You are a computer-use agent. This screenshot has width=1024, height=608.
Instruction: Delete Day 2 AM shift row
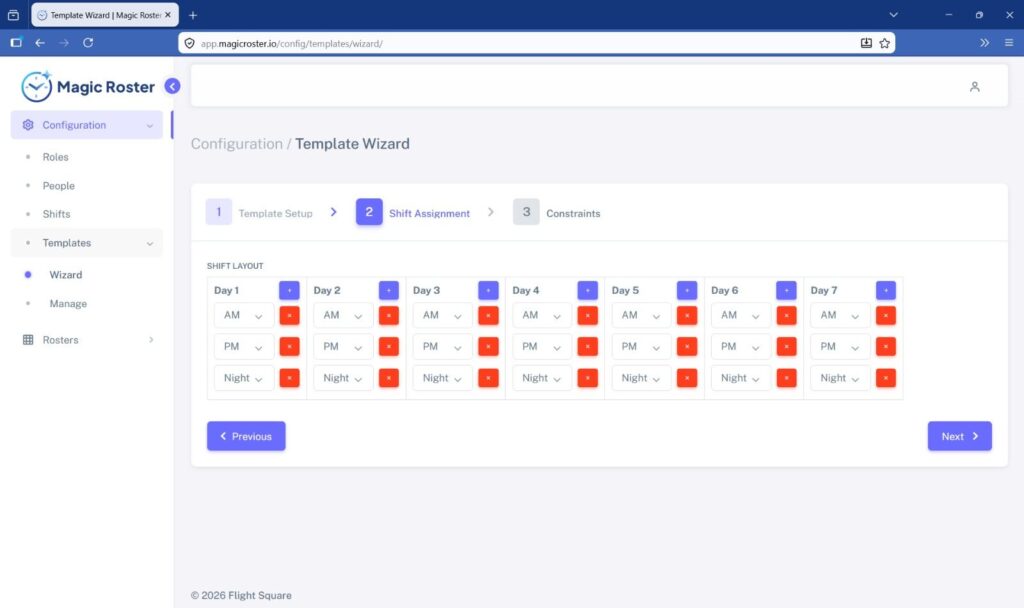pos(389,315)
